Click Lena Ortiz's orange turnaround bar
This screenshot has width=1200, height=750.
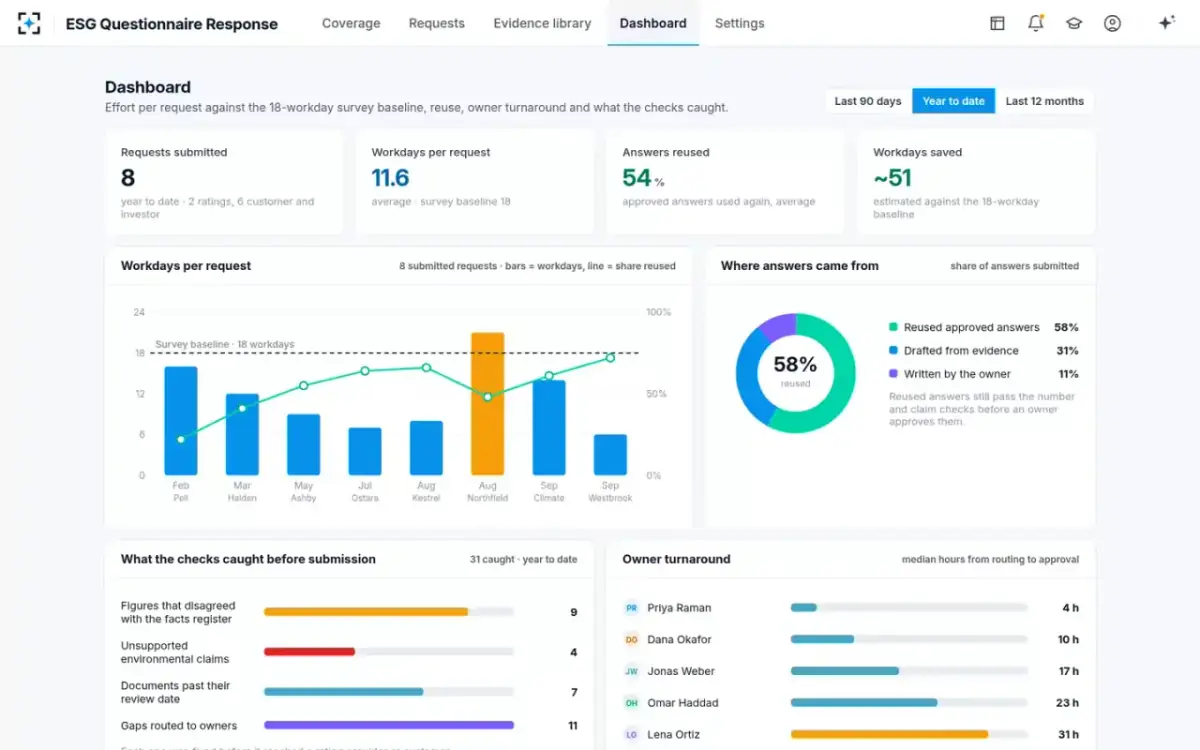click(x=889, y=735)
